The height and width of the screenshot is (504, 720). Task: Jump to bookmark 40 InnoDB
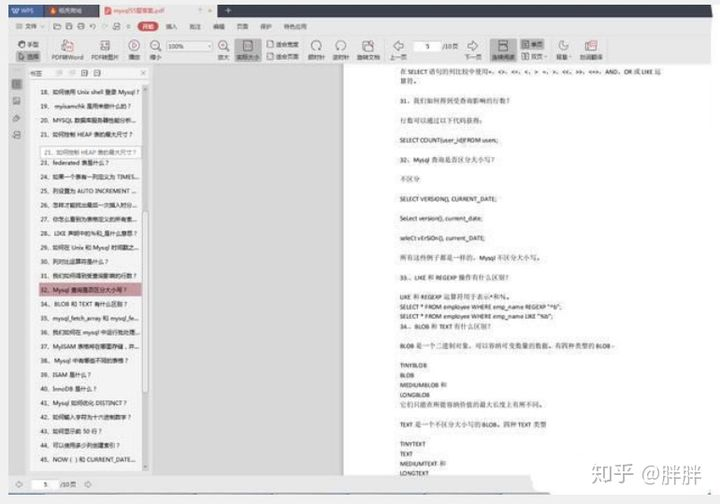(68, 389)
